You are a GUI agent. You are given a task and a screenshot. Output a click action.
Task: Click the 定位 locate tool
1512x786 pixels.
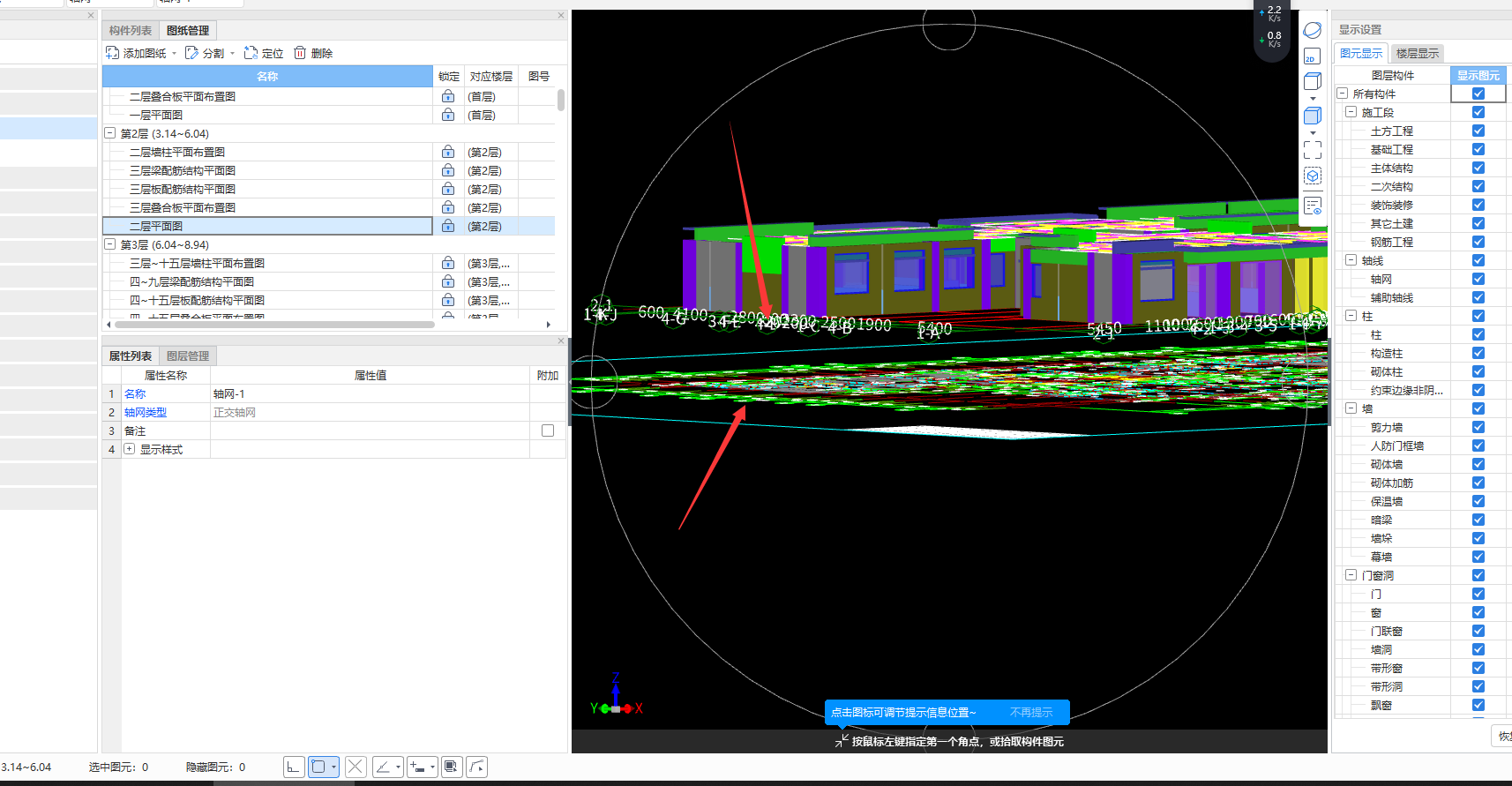point(264,53)
